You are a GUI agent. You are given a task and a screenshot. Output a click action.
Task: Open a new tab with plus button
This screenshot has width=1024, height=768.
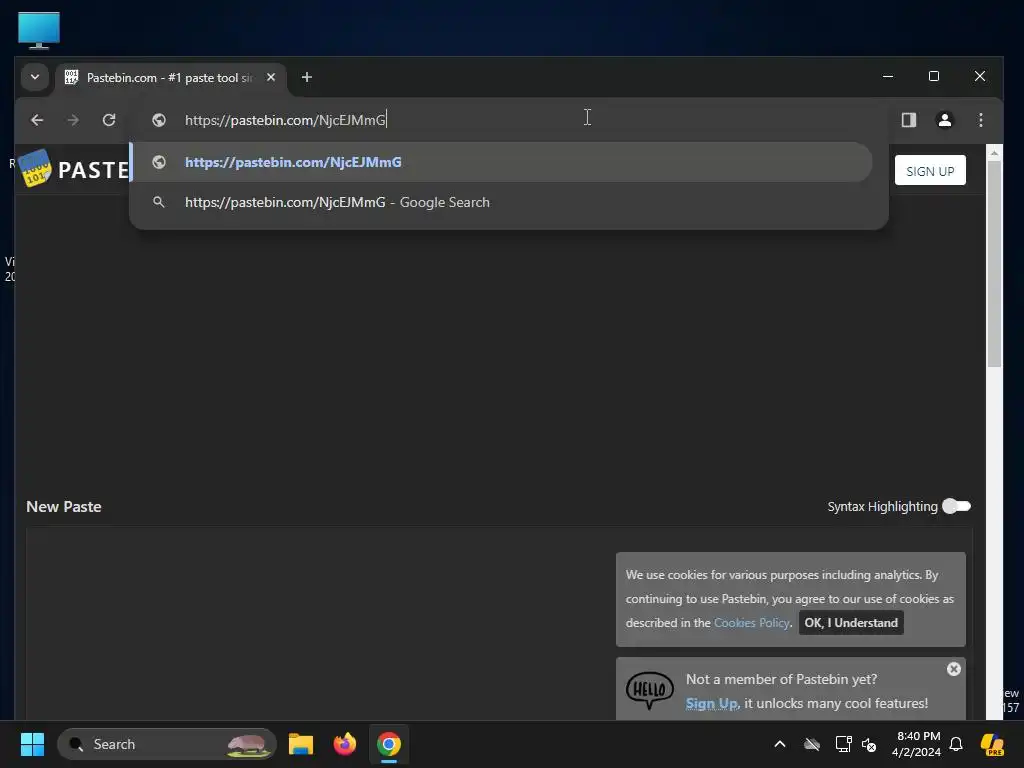pyautogui.click(x=306, y=78)
